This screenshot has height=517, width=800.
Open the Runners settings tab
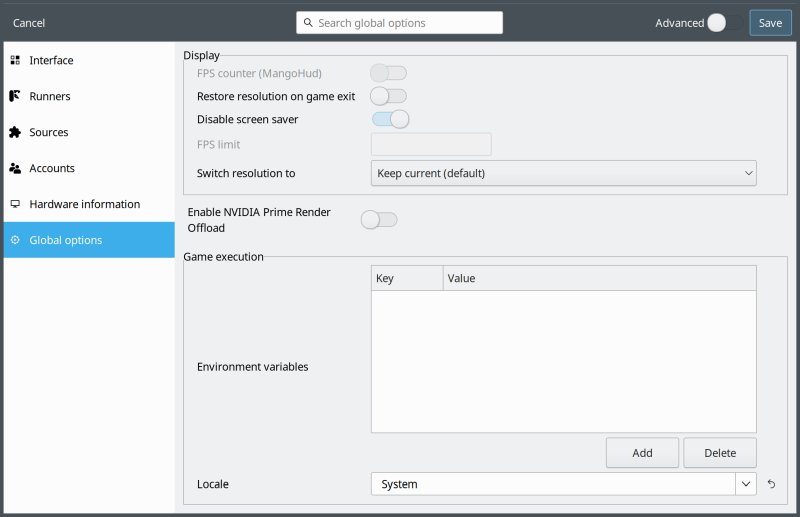(x=50, y=97)
